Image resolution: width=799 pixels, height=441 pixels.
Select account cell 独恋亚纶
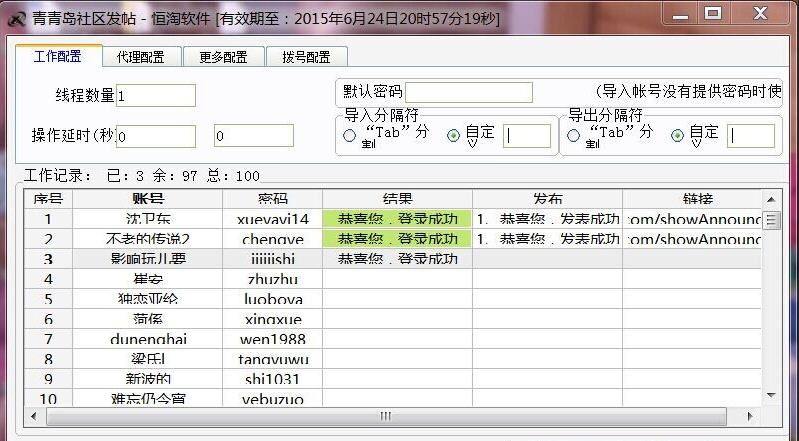point(148,299)
